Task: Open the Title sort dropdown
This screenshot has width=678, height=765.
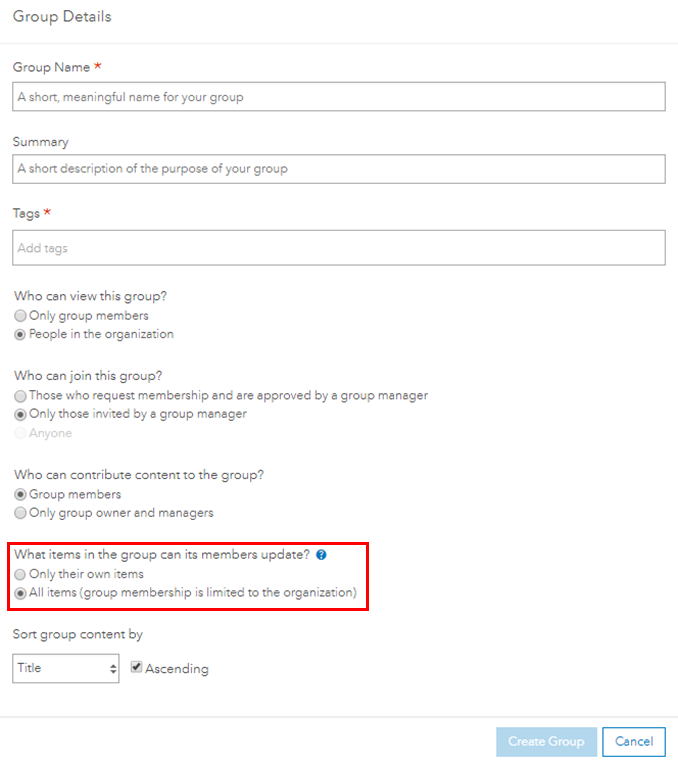Action: (x=66, y=668)
